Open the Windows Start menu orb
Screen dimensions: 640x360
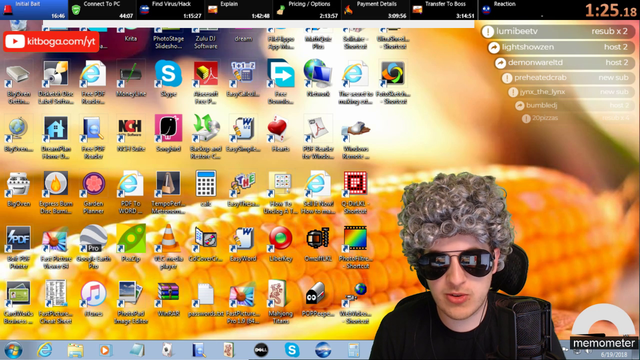(13, 350)
